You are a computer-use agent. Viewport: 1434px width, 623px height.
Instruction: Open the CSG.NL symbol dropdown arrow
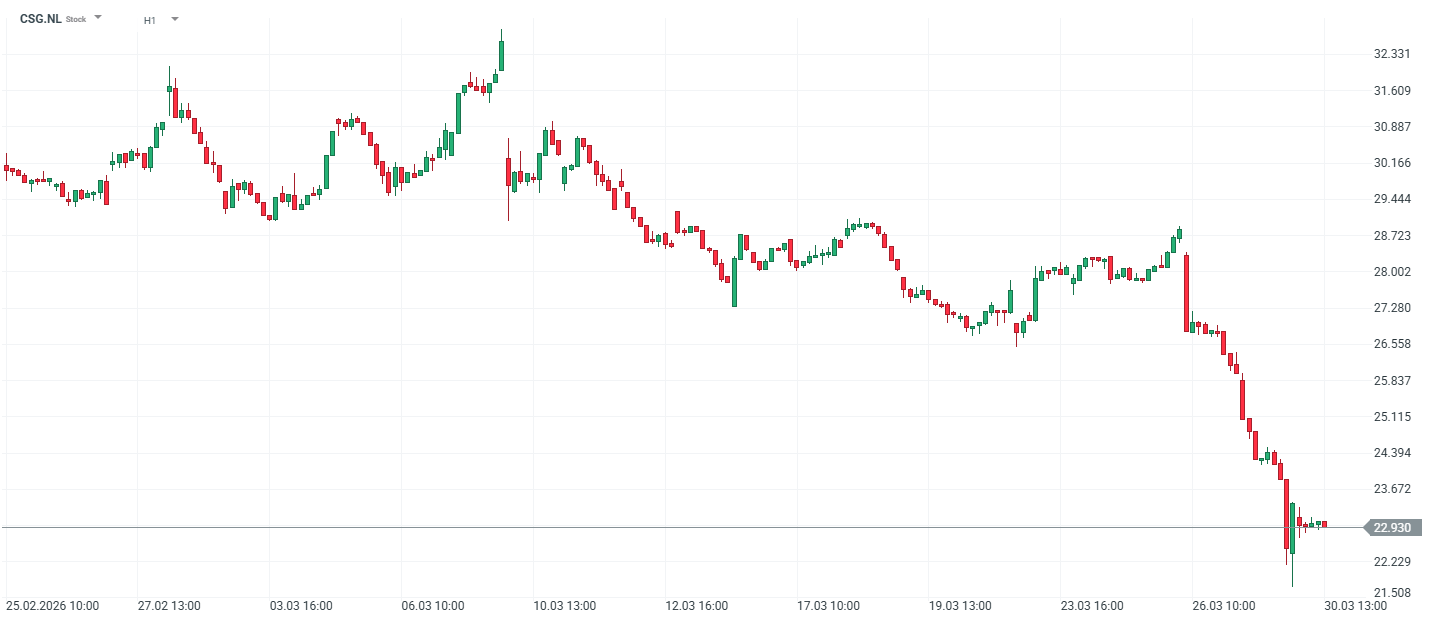tap(98, 18)
